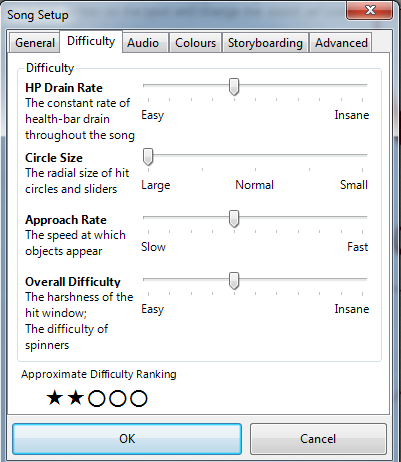Switch to the General tab
Screen dimensions: 401x462
pos(35,43)
